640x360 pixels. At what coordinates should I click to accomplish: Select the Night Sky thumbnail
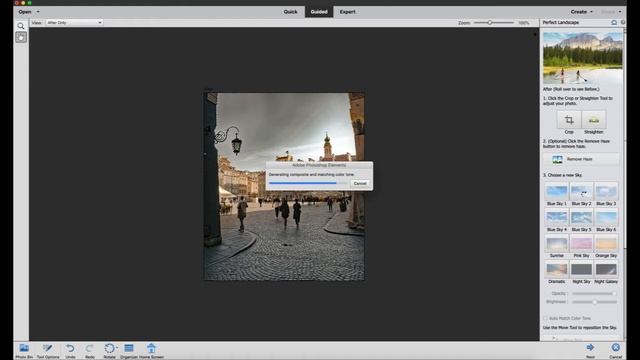(582, 270)
